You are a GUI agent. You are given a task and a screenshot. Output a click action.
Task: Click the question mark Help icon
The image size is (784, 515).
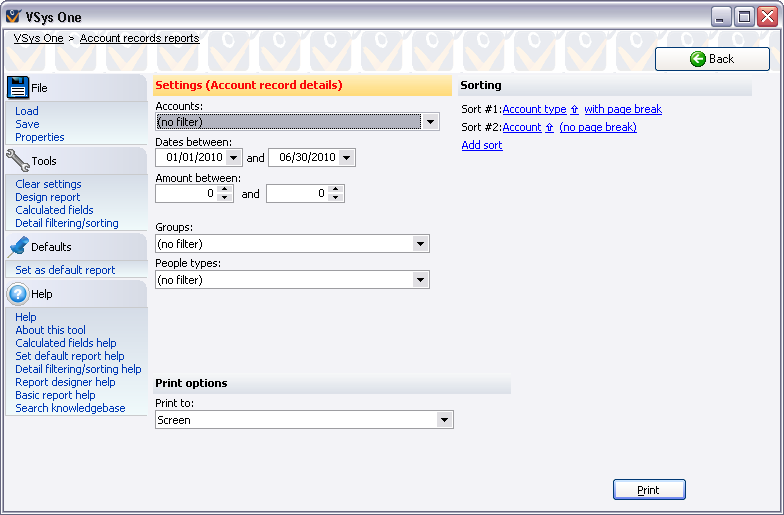pyautogui.click(x=18, y=294)
